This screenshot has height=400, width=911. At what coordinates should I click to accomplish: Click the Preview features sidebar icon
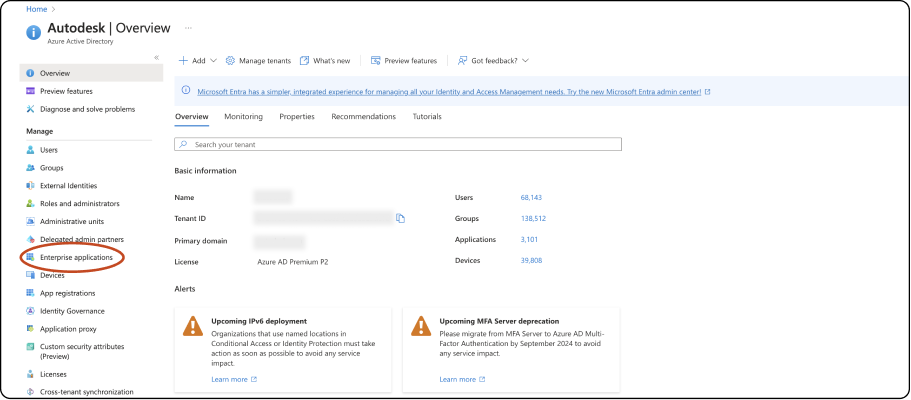tap(30, 91)
